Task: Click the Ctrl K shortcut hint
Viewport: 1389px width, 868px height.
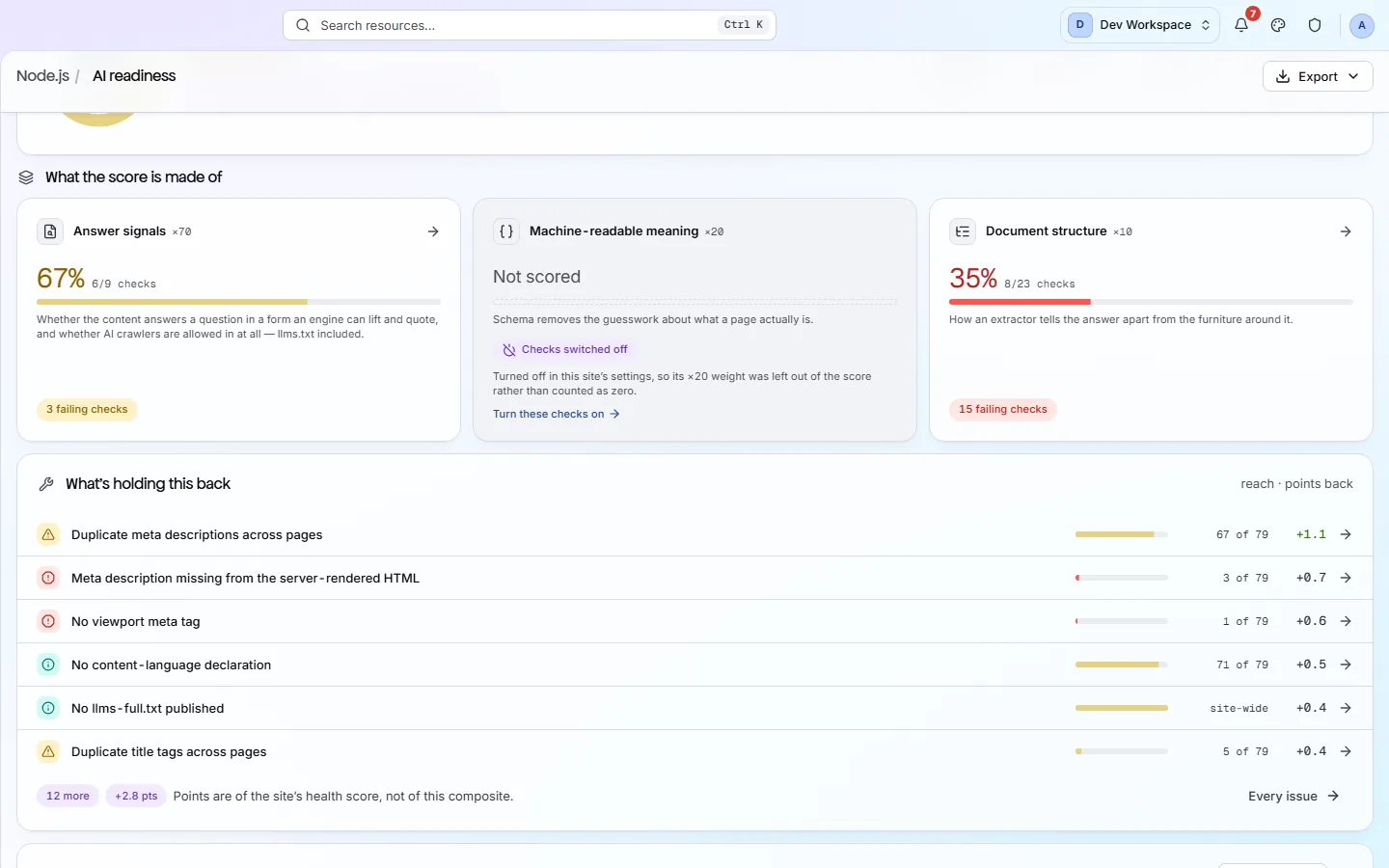Action: [744, 25]
